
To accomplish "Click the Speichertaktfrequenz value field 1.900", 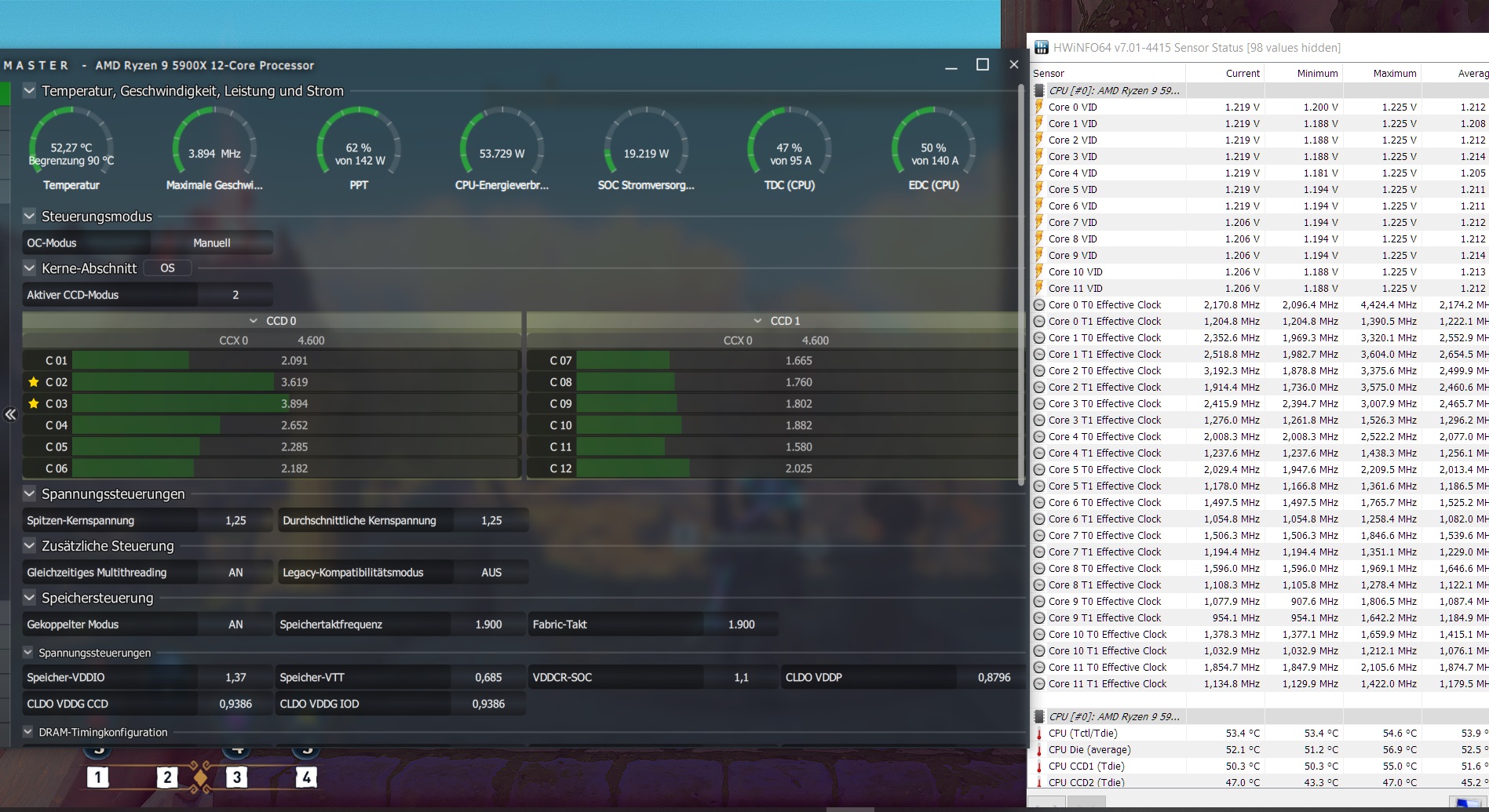I will (488, 624).
